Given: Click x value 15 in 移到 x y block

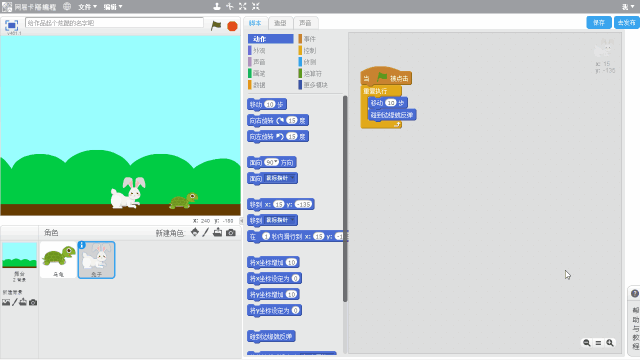Looking at the screenshot, I should pos(279,204).
